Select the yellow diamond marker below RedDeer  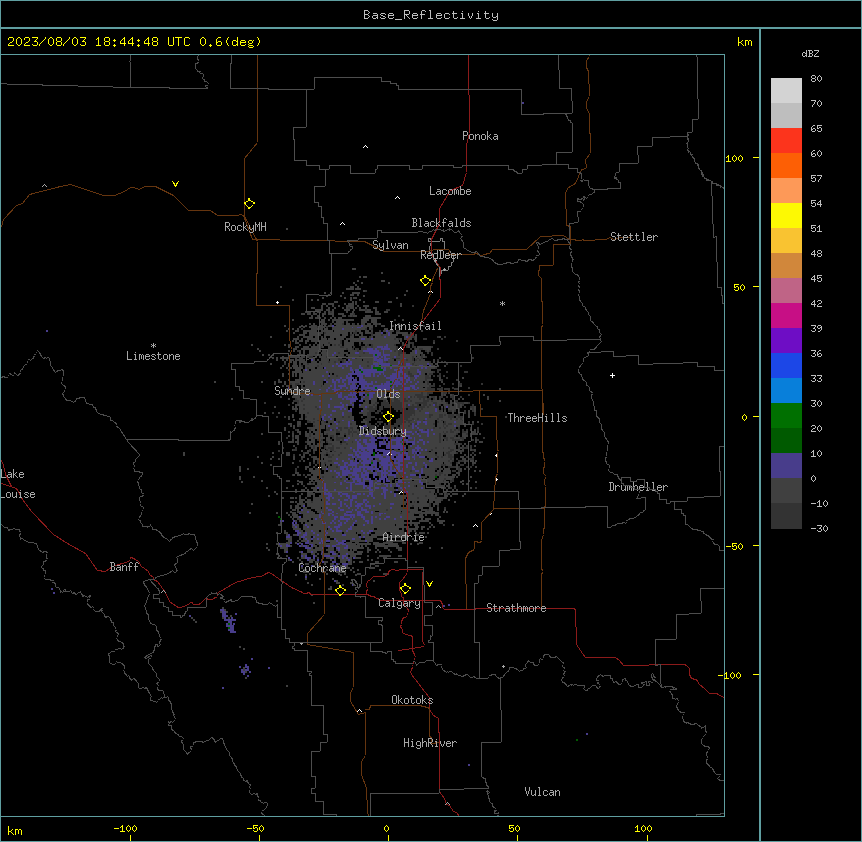[426, 281]
